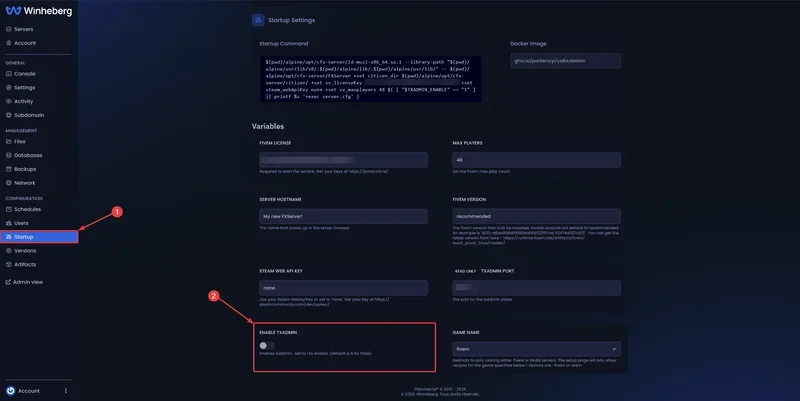Screen dimensions: 800x401
Task: Open the Files section label
Action: pos(20,141)
